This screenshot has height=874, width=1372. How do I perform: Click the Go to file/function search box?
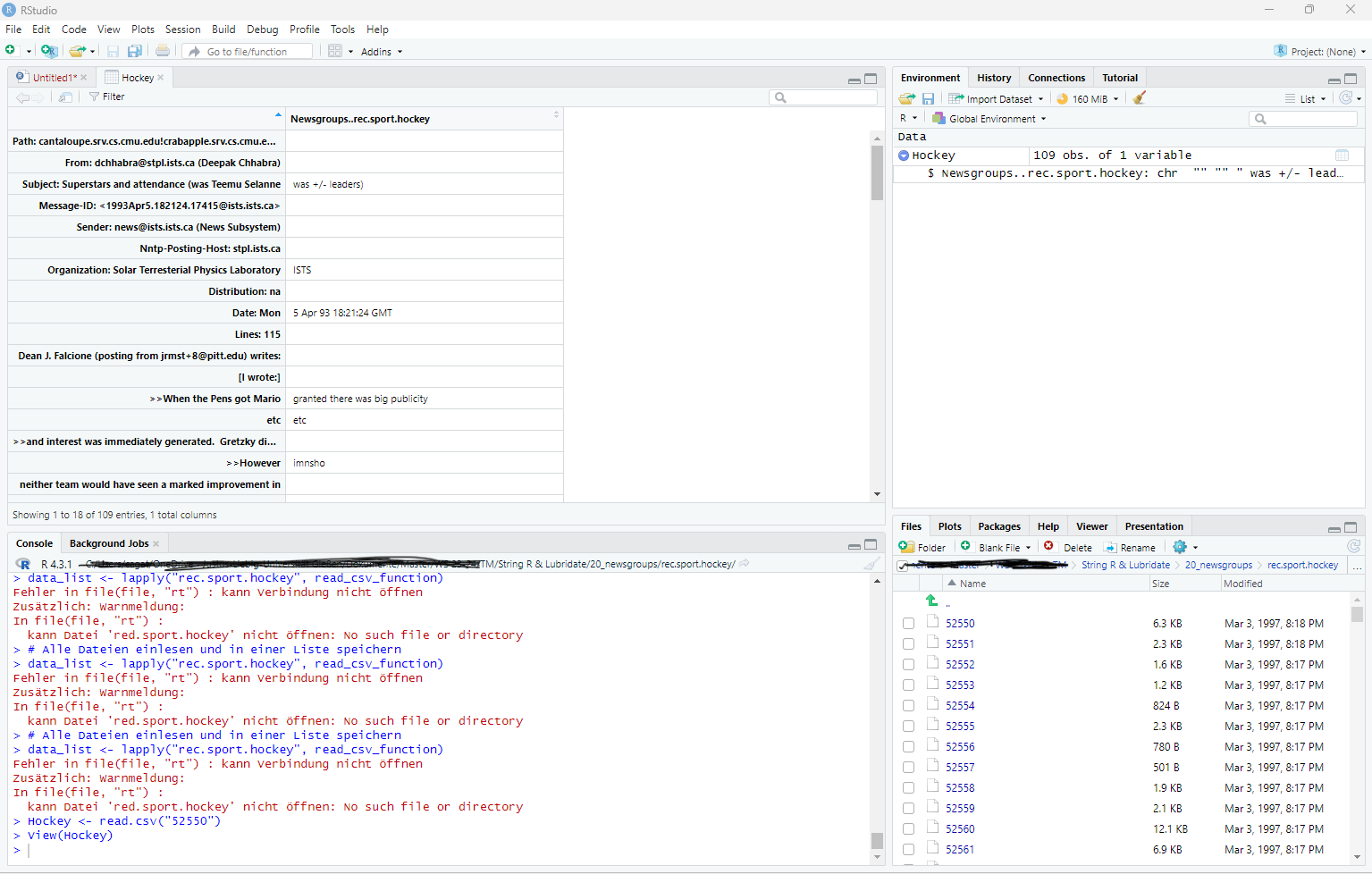pyautogui.click(x=255, y=52)
